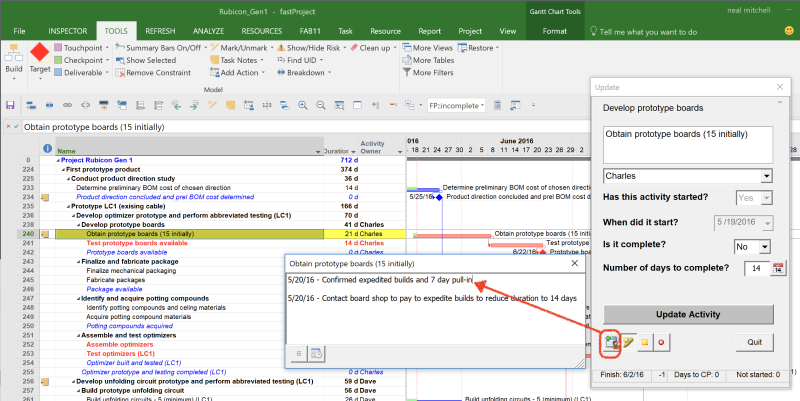Click Quit in Update dialog
The height and width of the screenshot is (401, 800).
point(755,342)
